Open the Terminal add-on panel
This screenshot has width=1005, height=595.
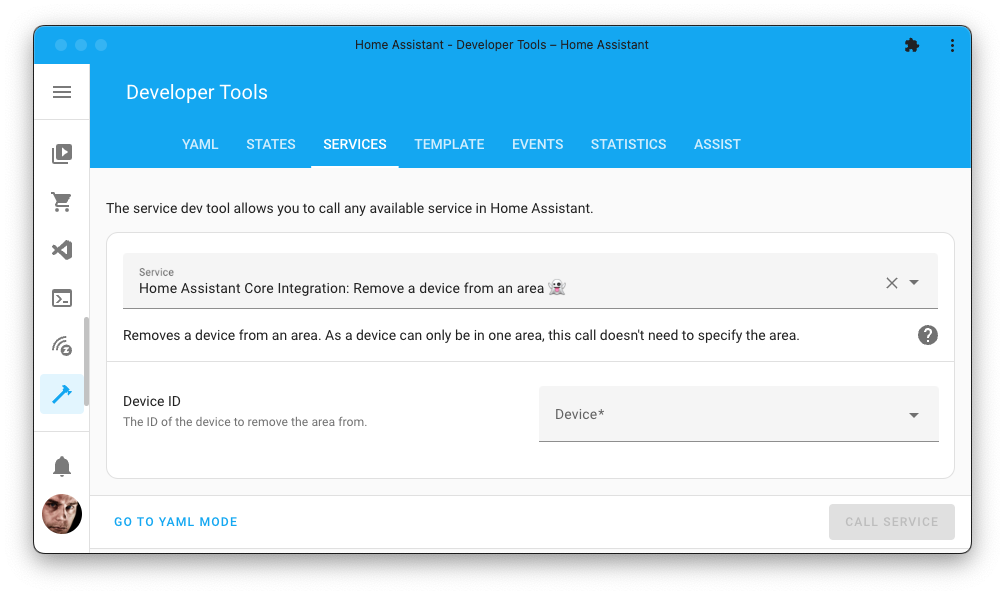click(x=62, y=298)
